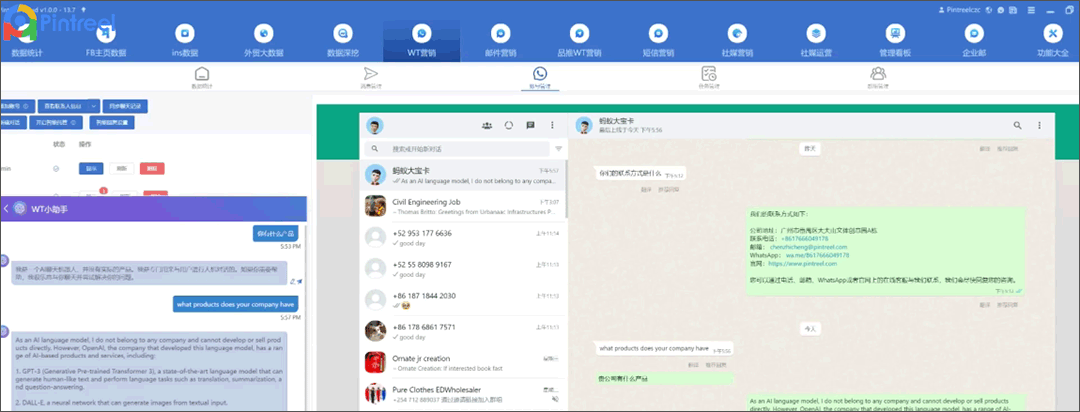Open the 企业邮 module

tap(974, 41)
